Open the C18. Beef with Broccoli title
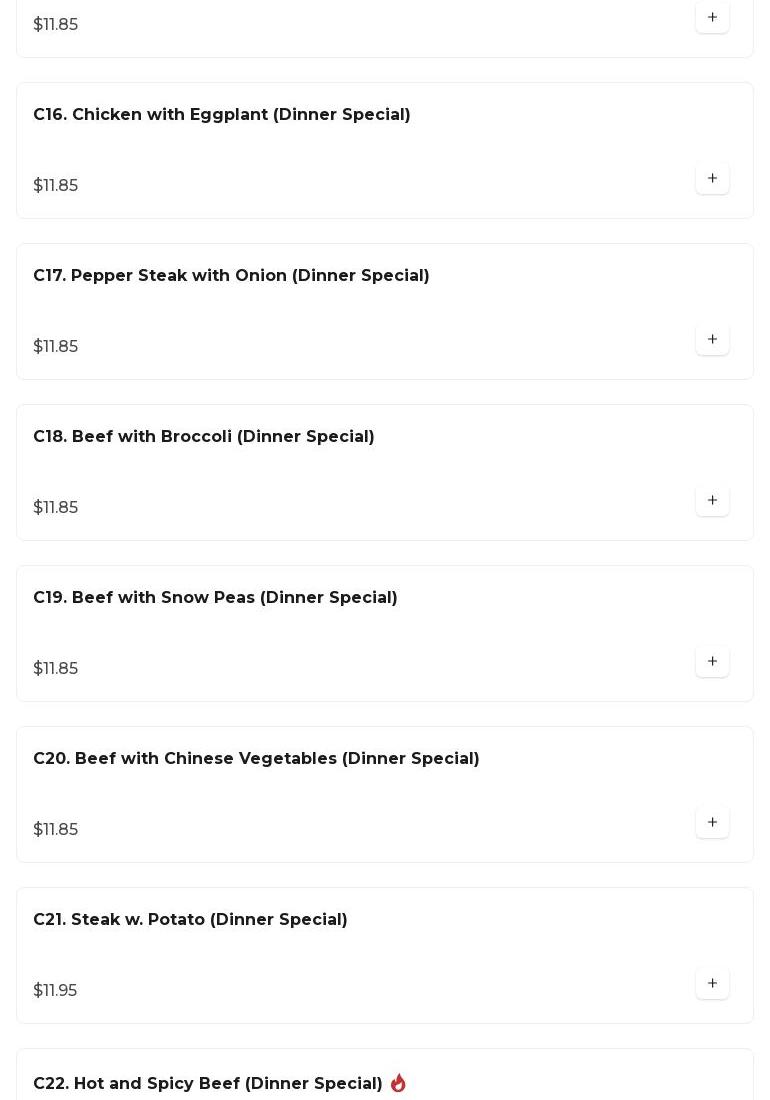The image size is (770, 1100). (203, 437)
